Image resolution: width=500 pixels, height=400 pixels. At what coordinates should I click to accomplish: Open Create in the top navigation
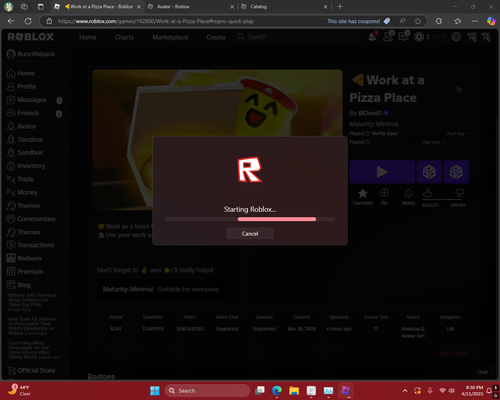point(216,37)
